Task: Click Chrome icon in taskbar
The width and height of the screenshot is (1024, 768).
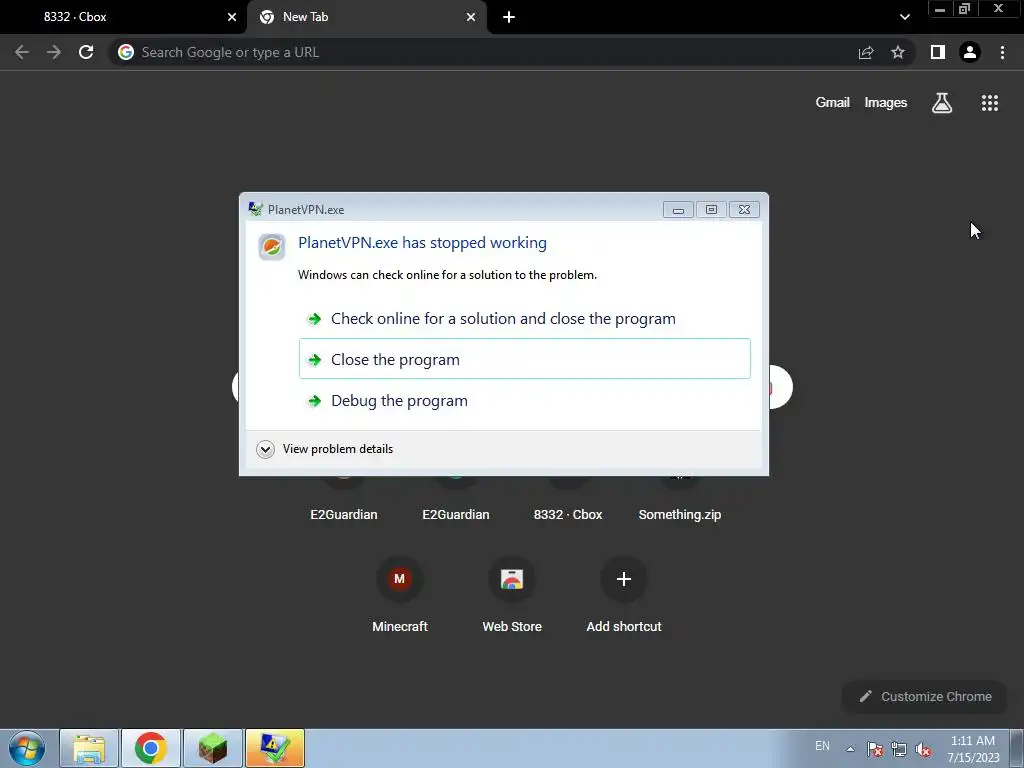Action: click(x=151, y=748)
